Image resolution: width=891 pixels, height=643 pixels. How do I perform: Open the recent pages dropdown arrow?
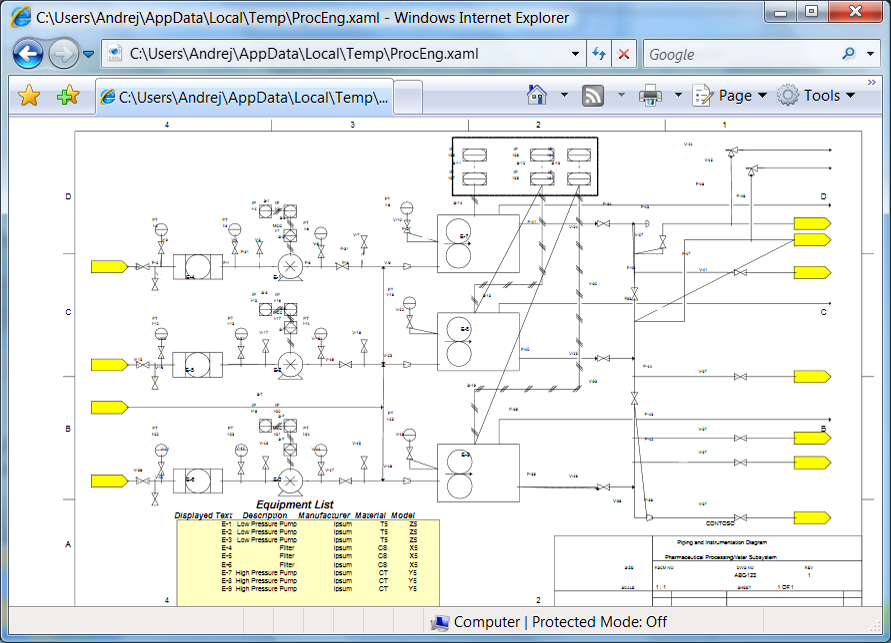(89, 54)
